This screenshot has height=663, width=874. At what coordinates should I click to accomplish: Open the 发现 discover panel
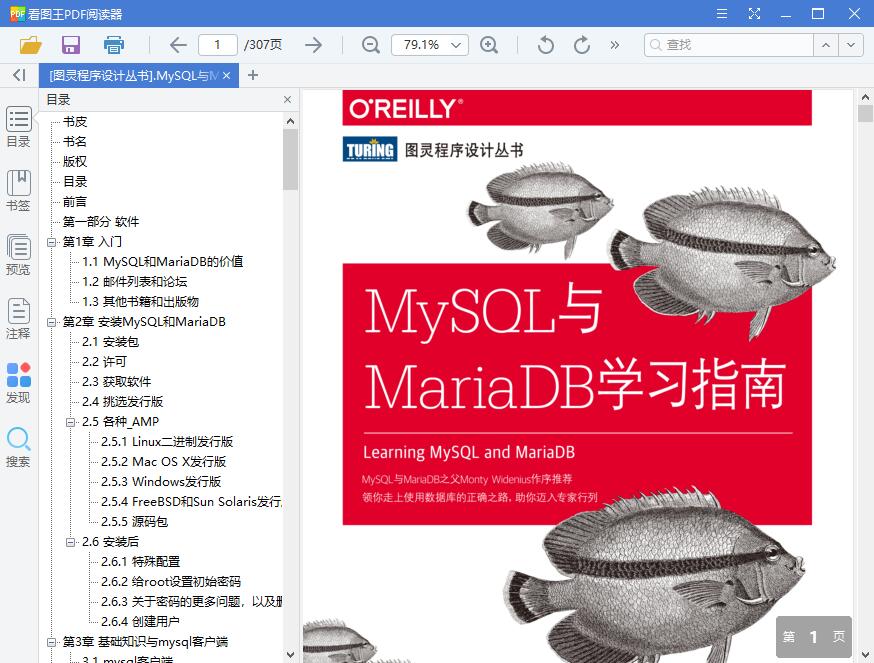pos(18,383)
